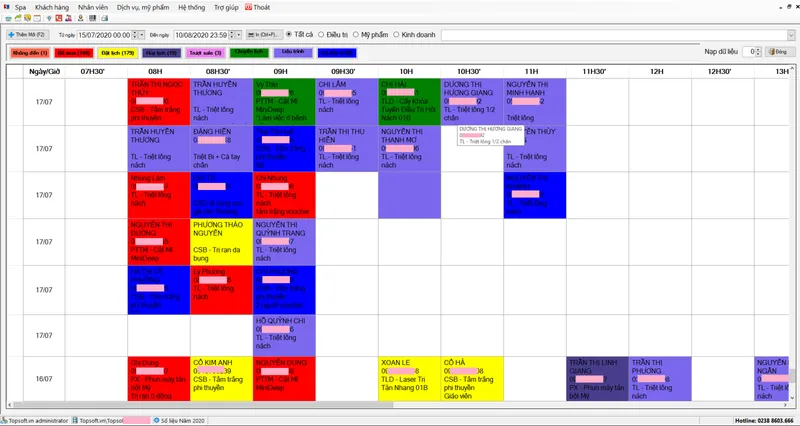Click the single user toolbar icon
This screenshot has width=800, height=426.
click(x=81, y=18)
